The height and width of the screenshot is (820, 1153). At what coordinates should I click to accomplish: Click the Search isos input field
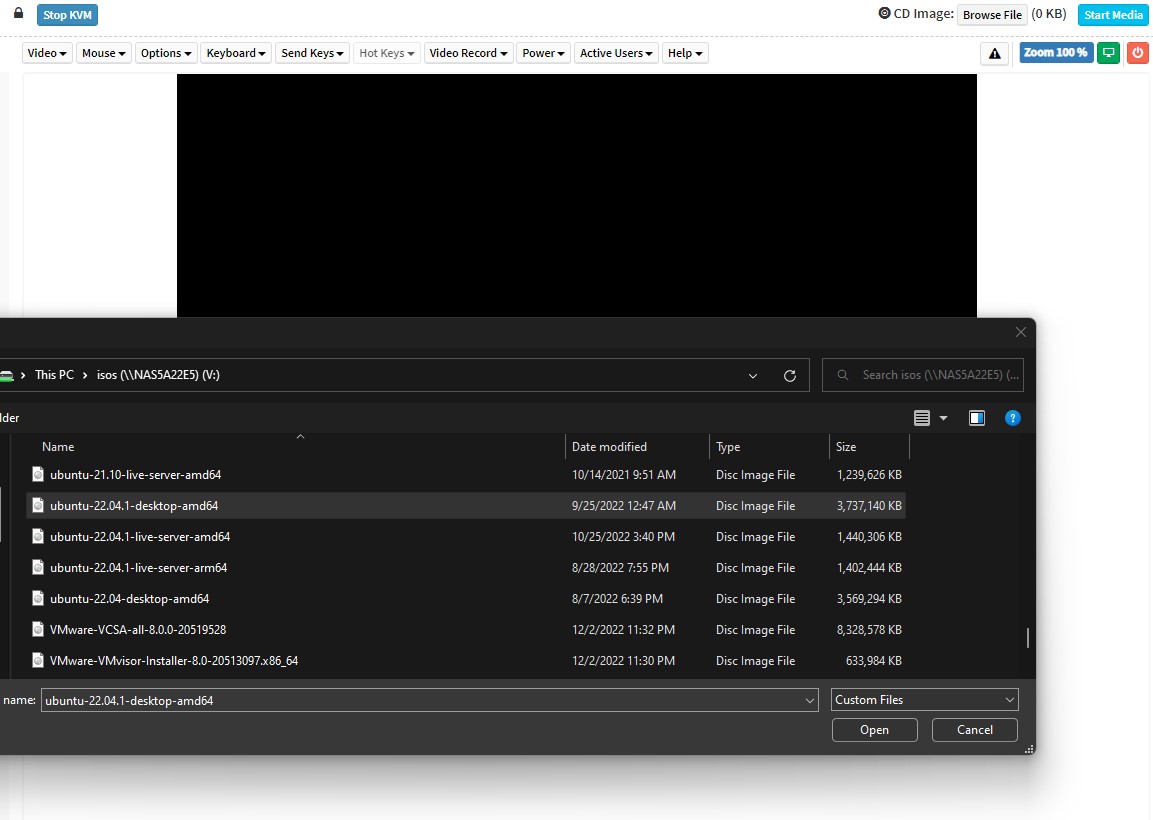935,375
